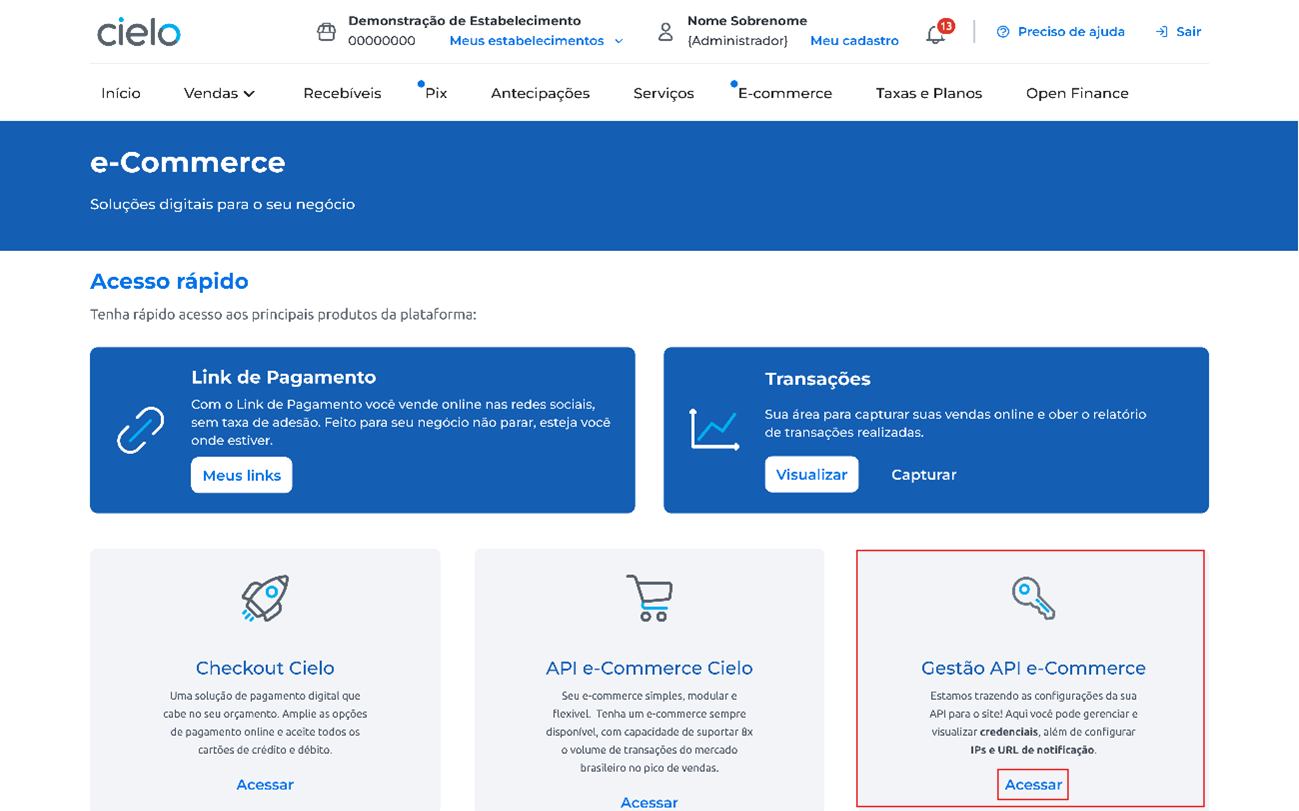
Task: Expand Meus estabelecimentos dropdown
Action: click(536, 41)
